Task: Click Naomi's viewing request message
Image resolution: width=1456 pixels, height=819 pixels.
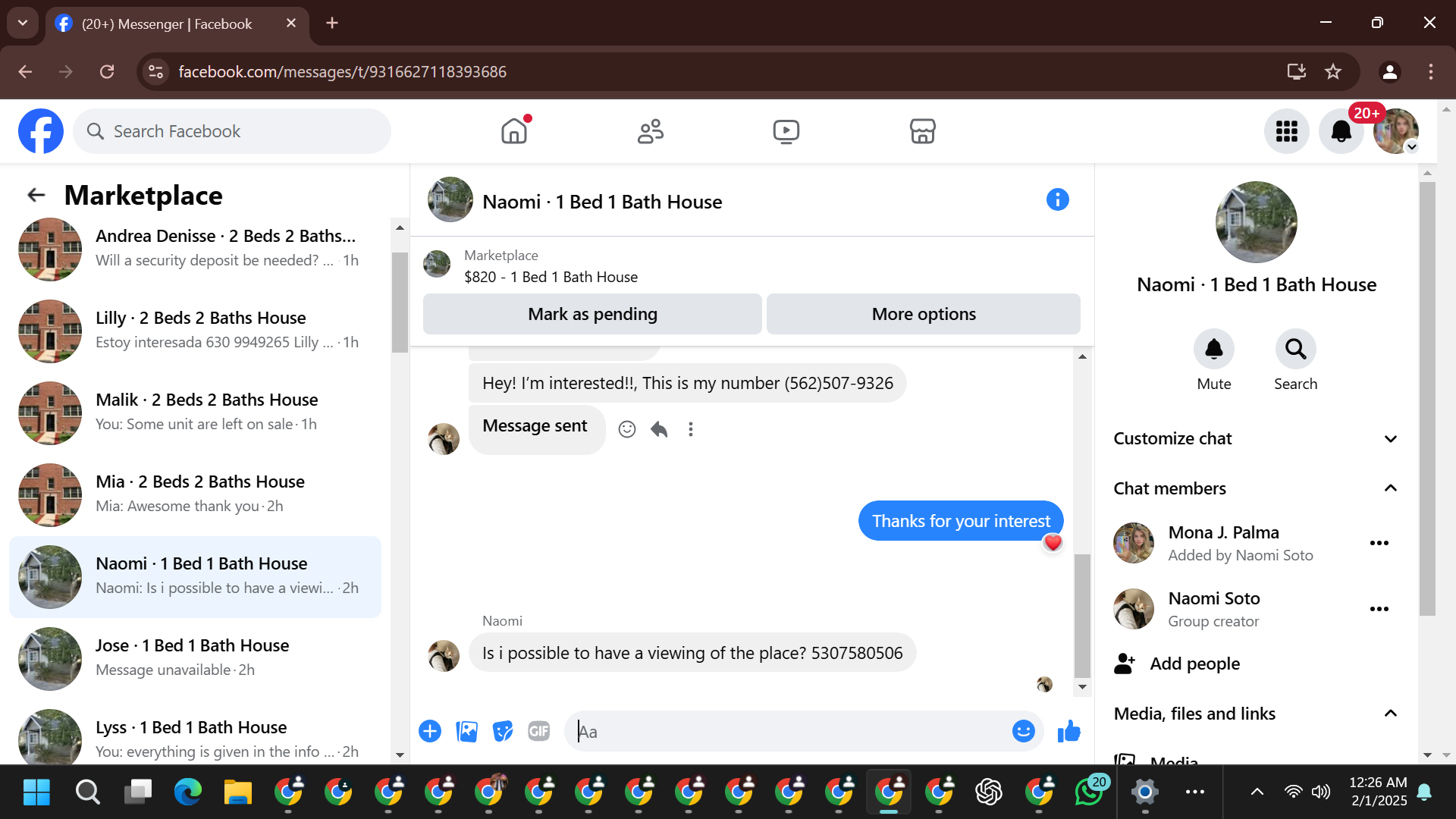Action: click(x=692, y=653)
